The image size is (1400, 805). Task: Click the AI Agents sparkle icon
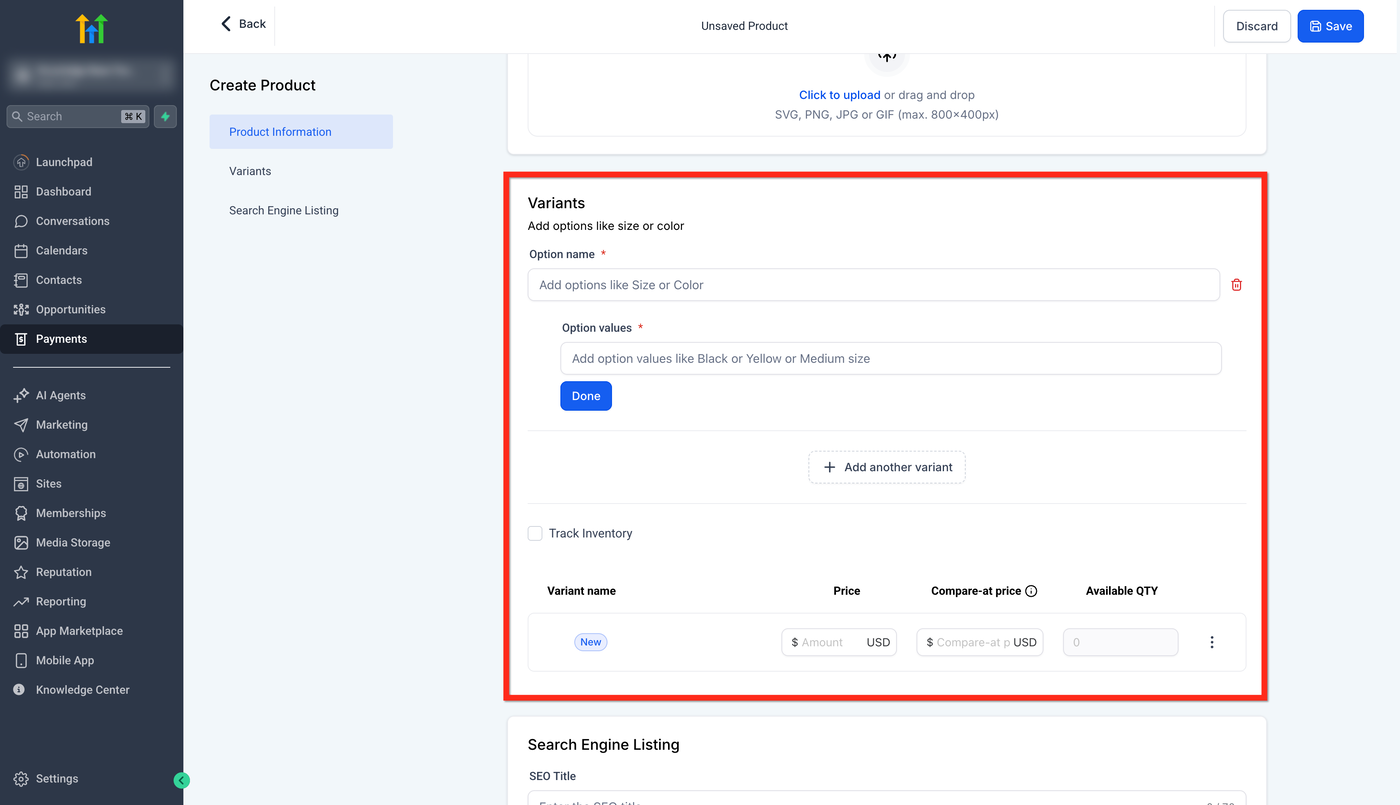pos(21,395)
